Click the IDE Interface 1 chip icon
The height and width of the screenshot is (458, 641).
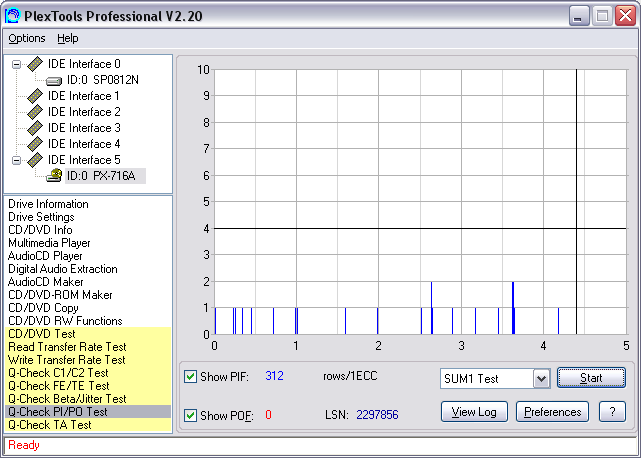click(35, 96)
